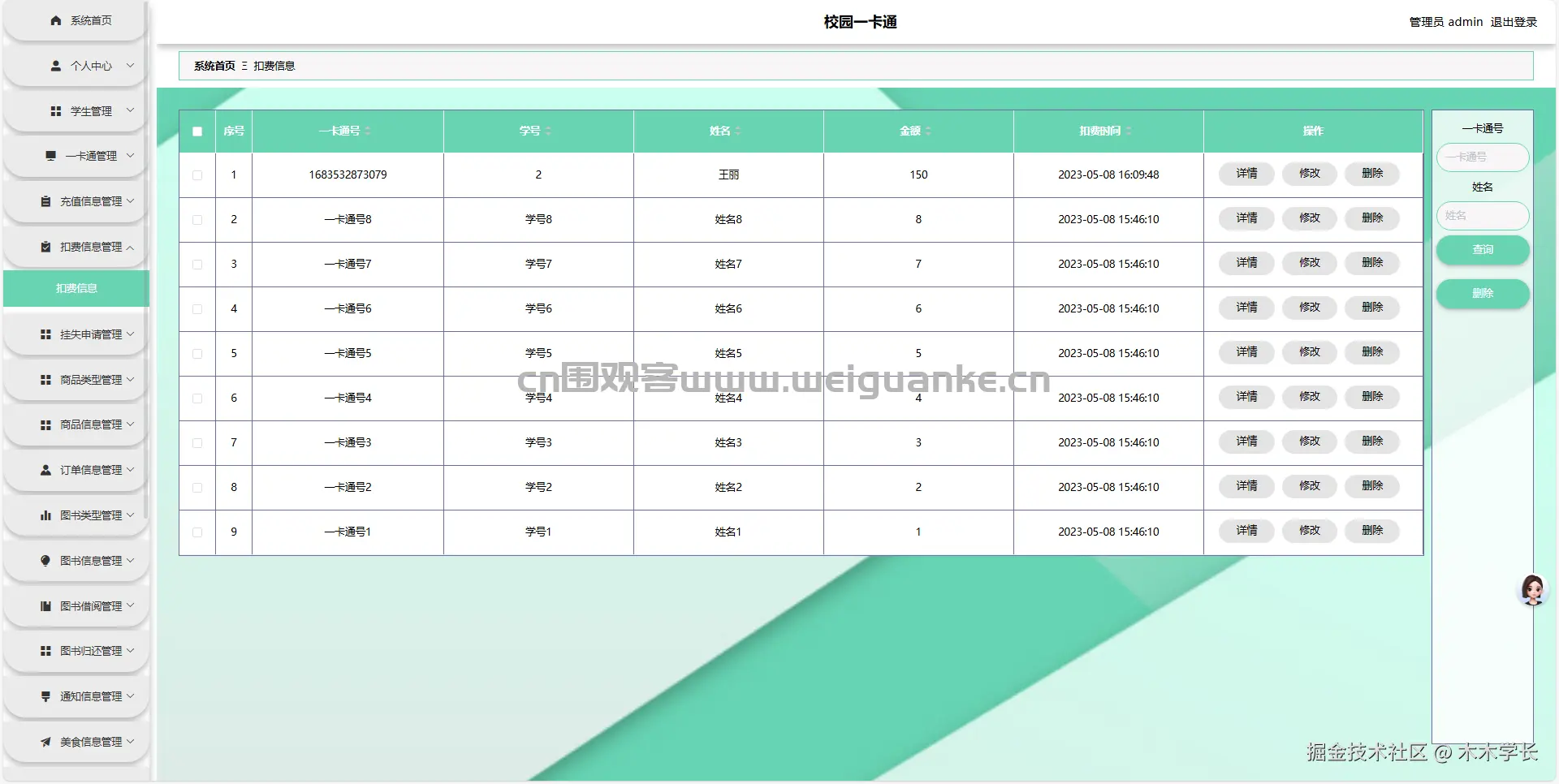
Task: Expand the 充值信息管理 chevron
Action: [130, 200]
